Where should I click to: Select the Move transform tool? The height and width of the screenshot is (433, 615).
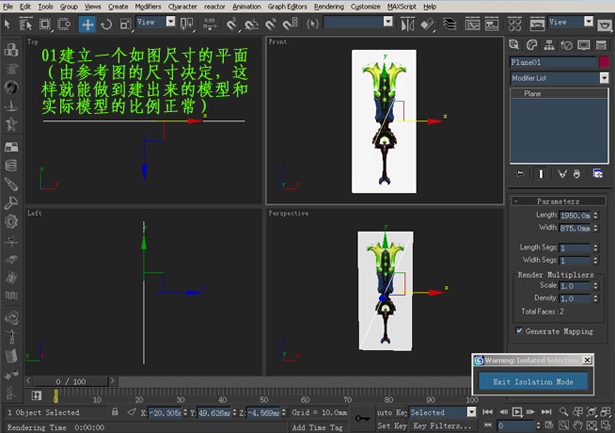(88, 24)
